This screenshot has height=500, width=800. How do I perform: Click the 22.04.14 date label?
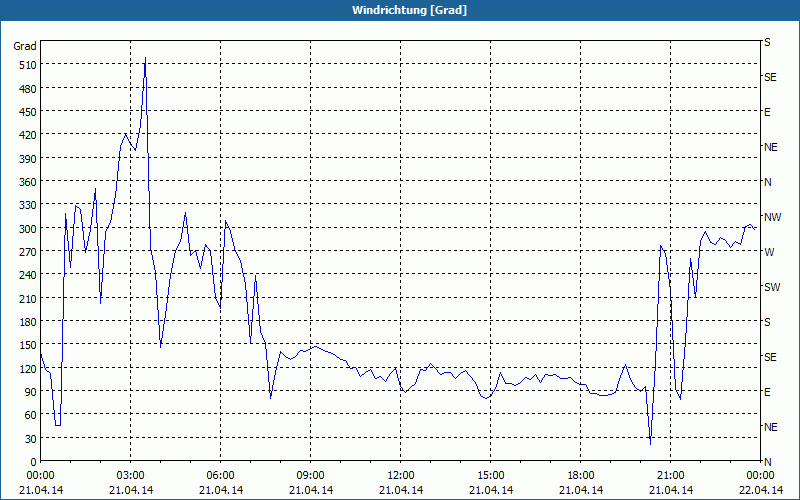(x=761, y=490)
